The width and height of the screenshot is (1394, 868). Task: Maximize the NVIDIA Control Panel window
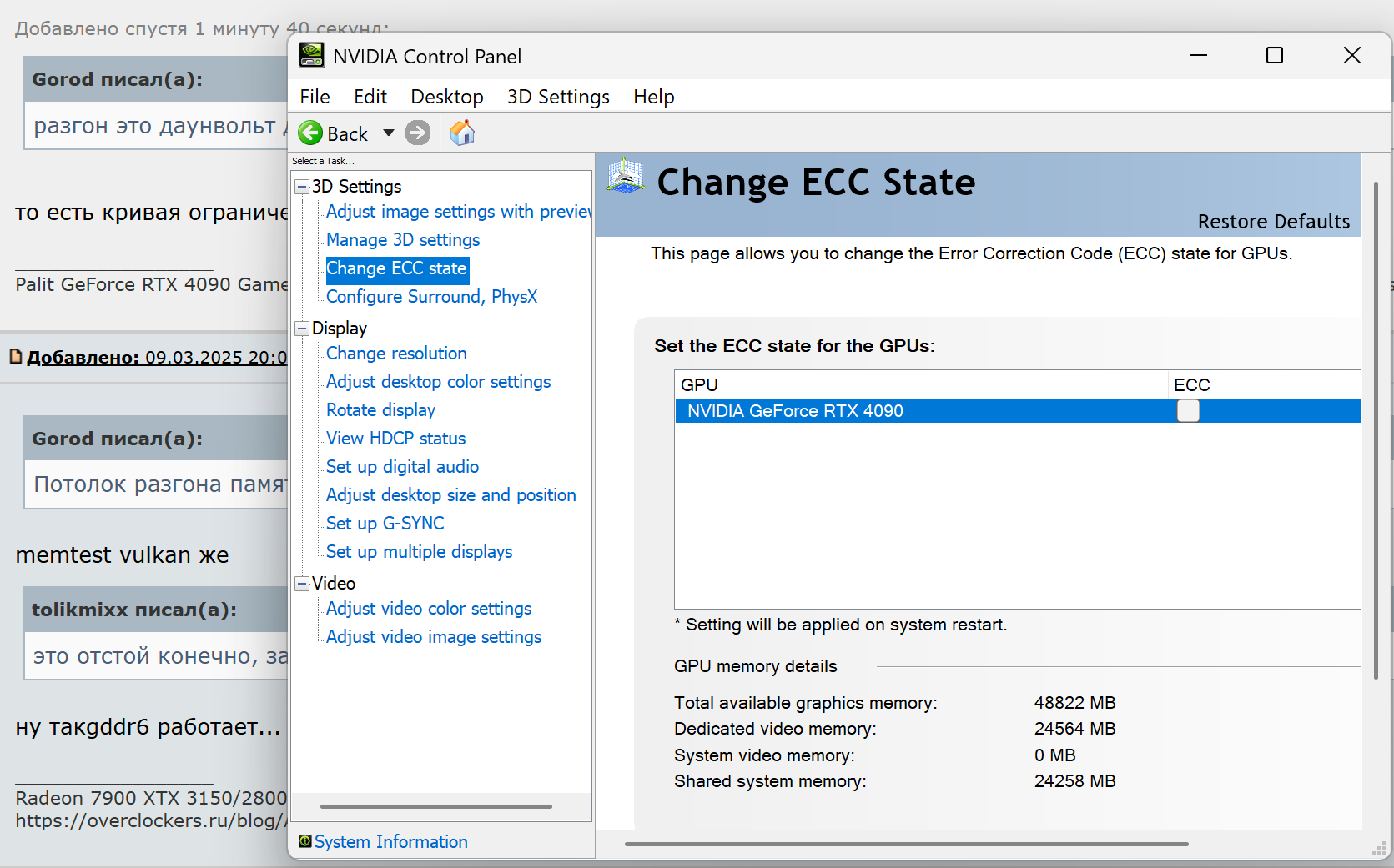pos(1275,55)
